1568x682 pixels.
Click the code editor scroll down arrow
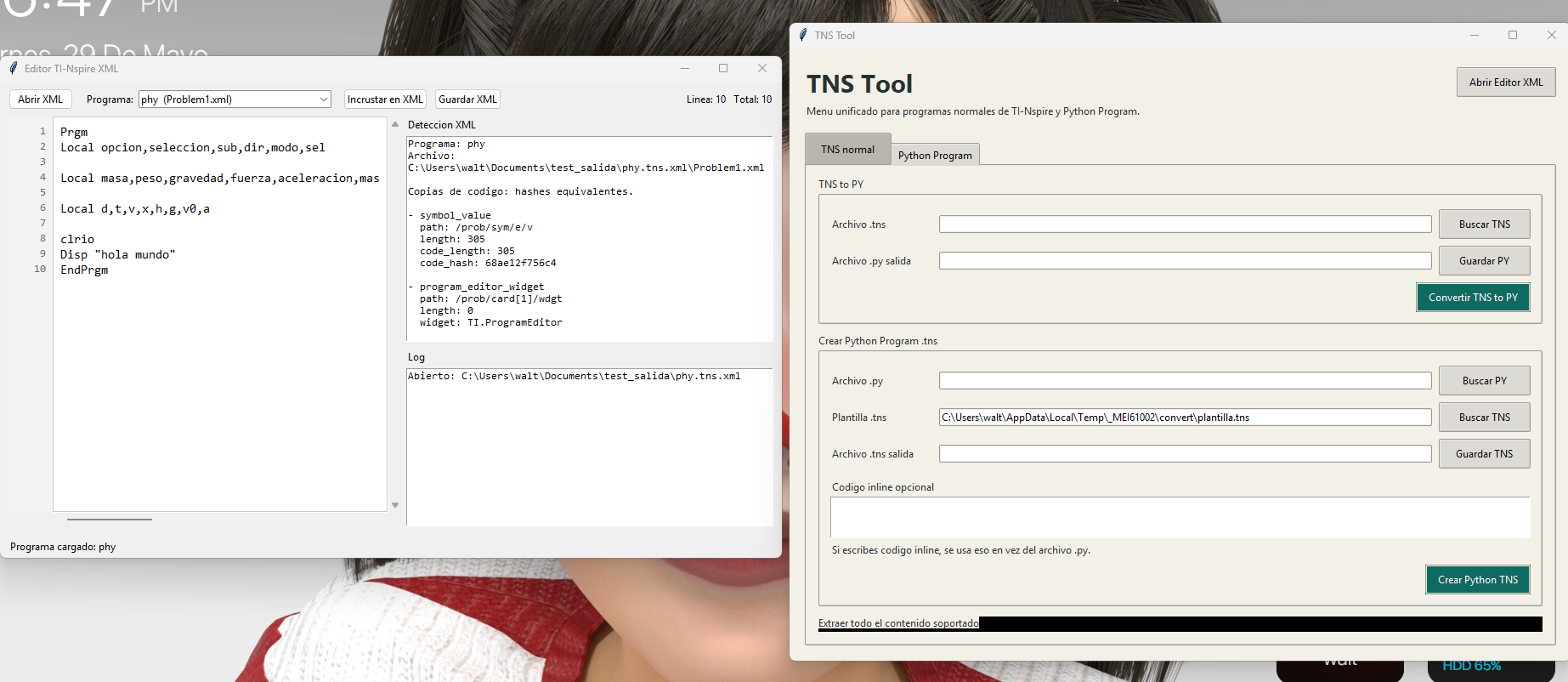click(x=395, y=505)
